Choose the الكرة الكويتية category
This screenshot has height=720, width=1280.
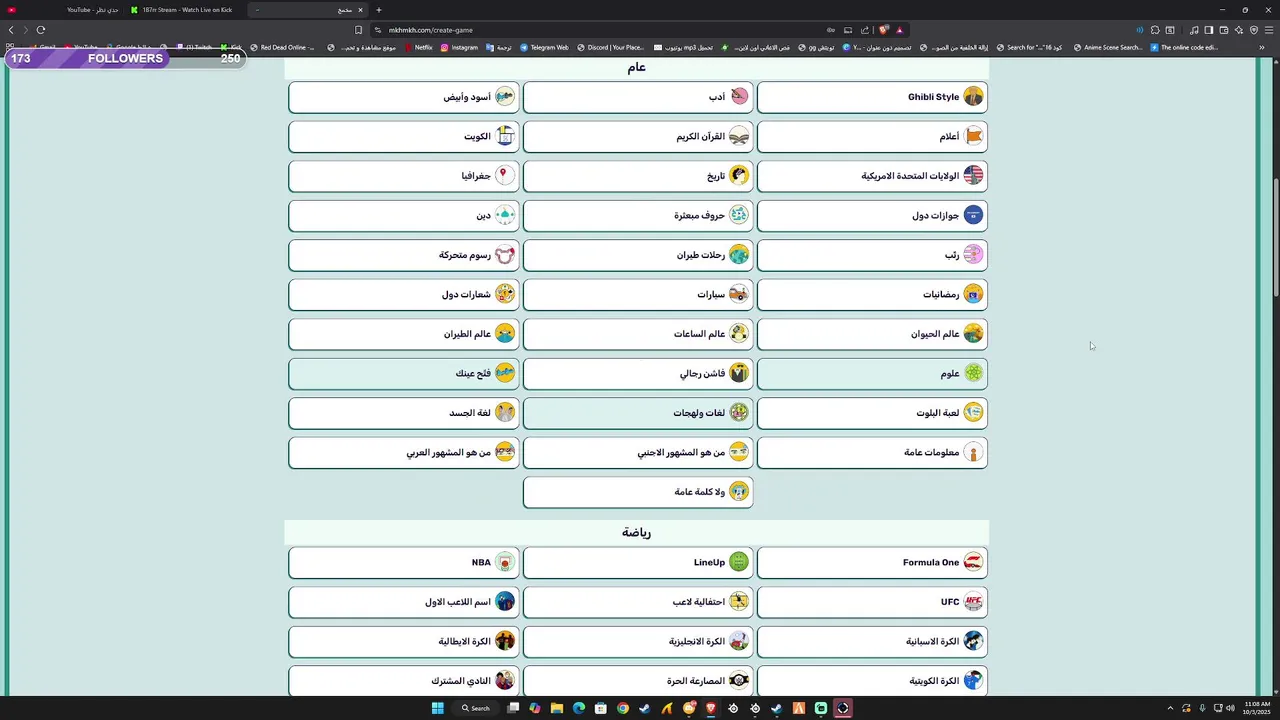click(x=872, y=680)
